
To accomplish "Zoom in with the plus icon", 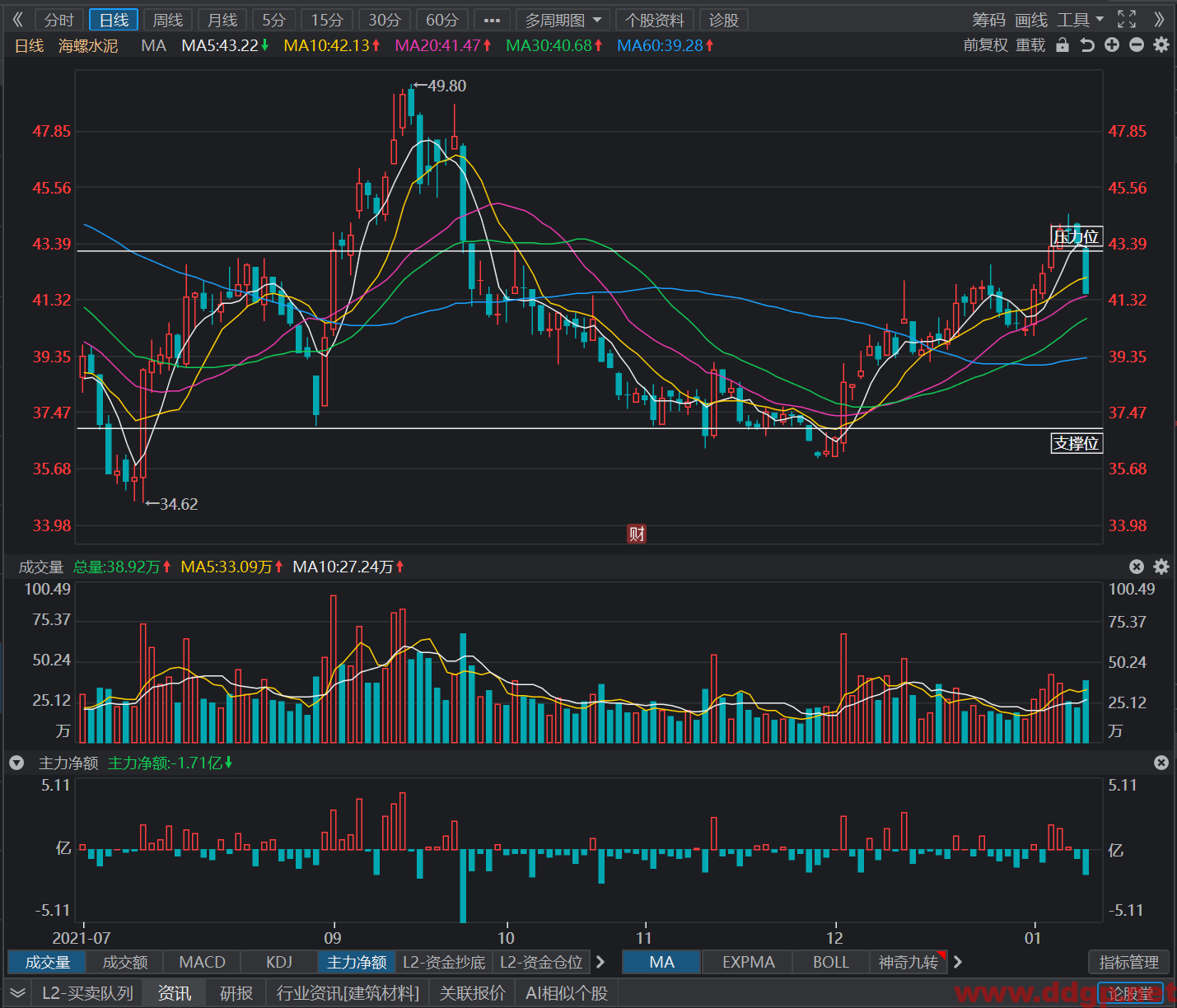I will tap(1112, 45).
